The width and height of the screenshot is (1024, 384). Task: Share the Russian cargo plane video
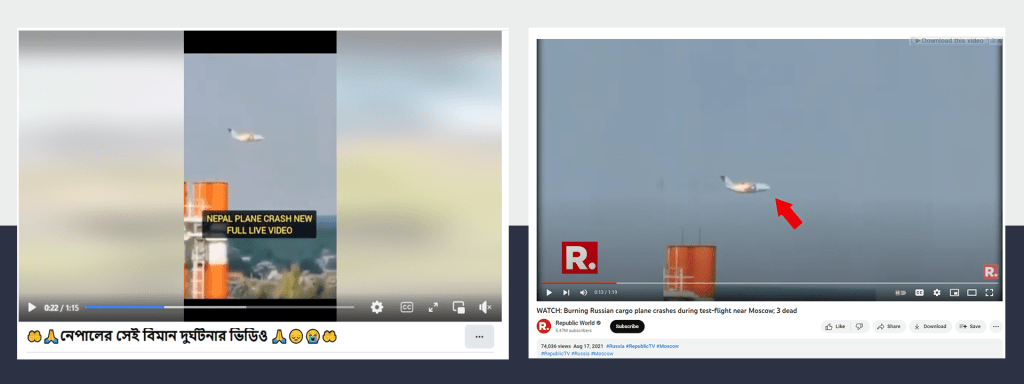point(889,327)
